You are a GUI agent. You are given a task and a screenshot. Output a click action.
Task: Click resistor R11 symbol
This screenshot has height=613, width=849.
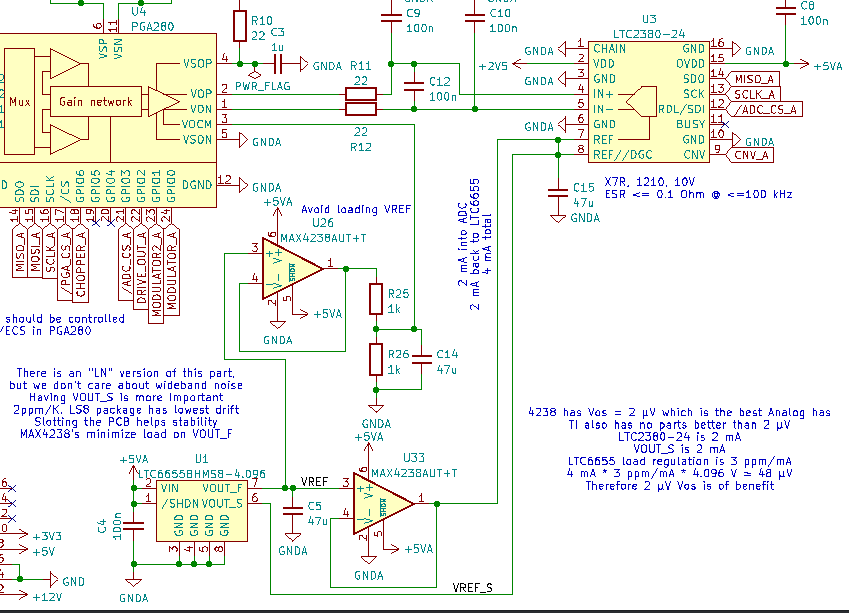click(361, 94)
